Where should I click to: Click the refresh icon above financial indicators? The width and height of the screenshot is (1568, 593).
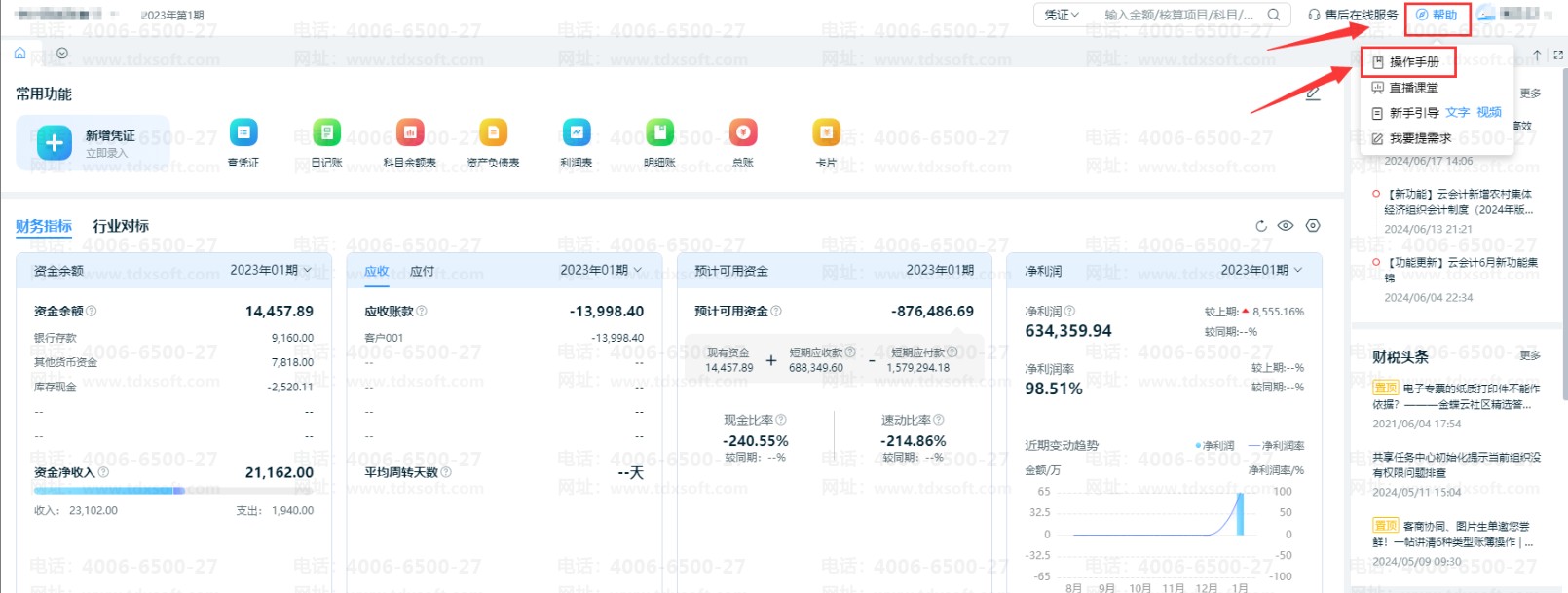point(1261,226)
